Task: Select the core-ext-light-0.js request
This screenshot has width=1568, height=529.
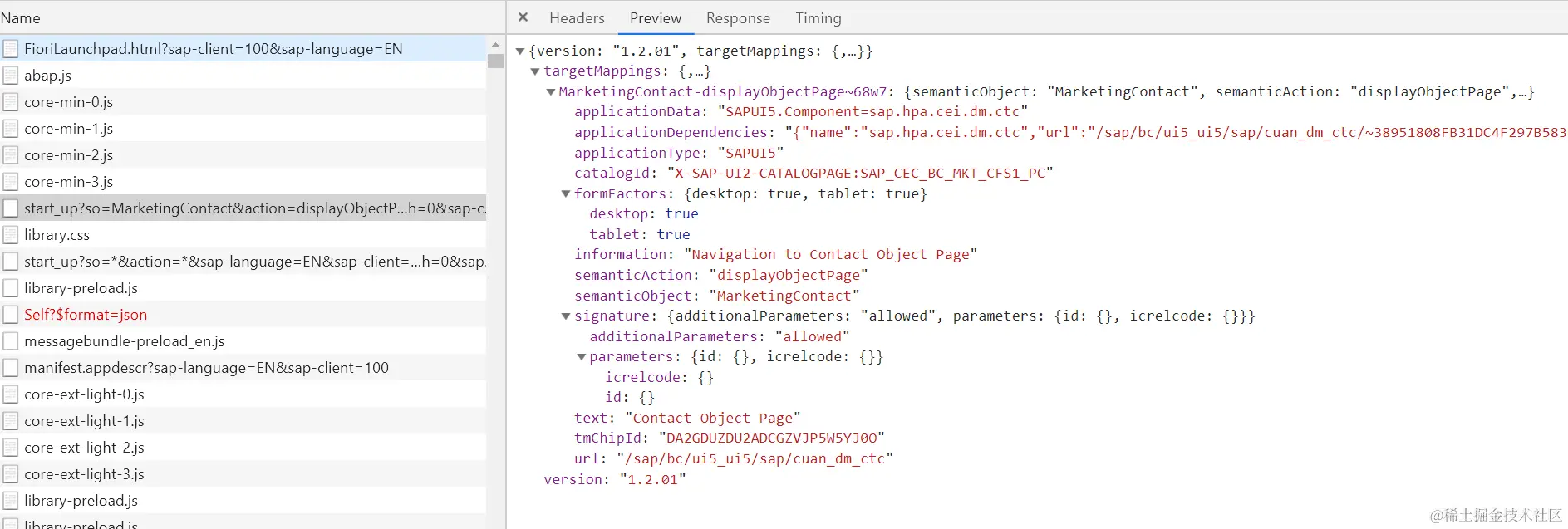Action: [x=243, y=394]
